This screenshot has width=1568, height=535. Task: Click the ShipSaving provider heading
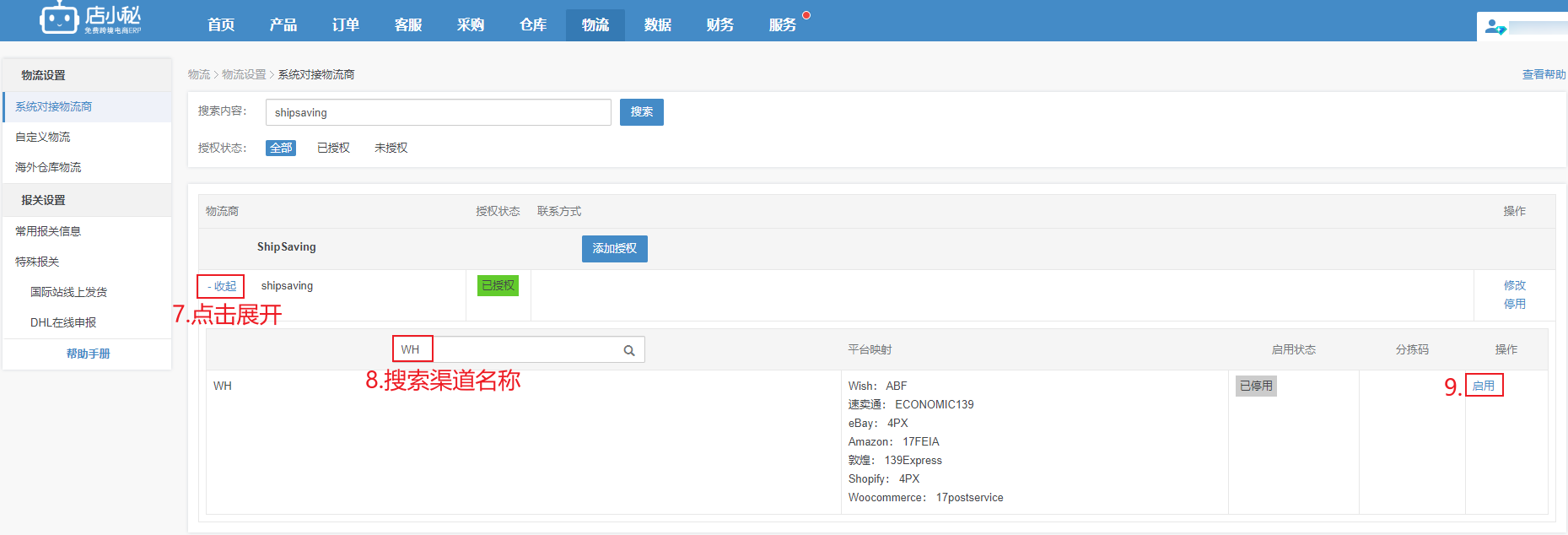pos(287,247)
